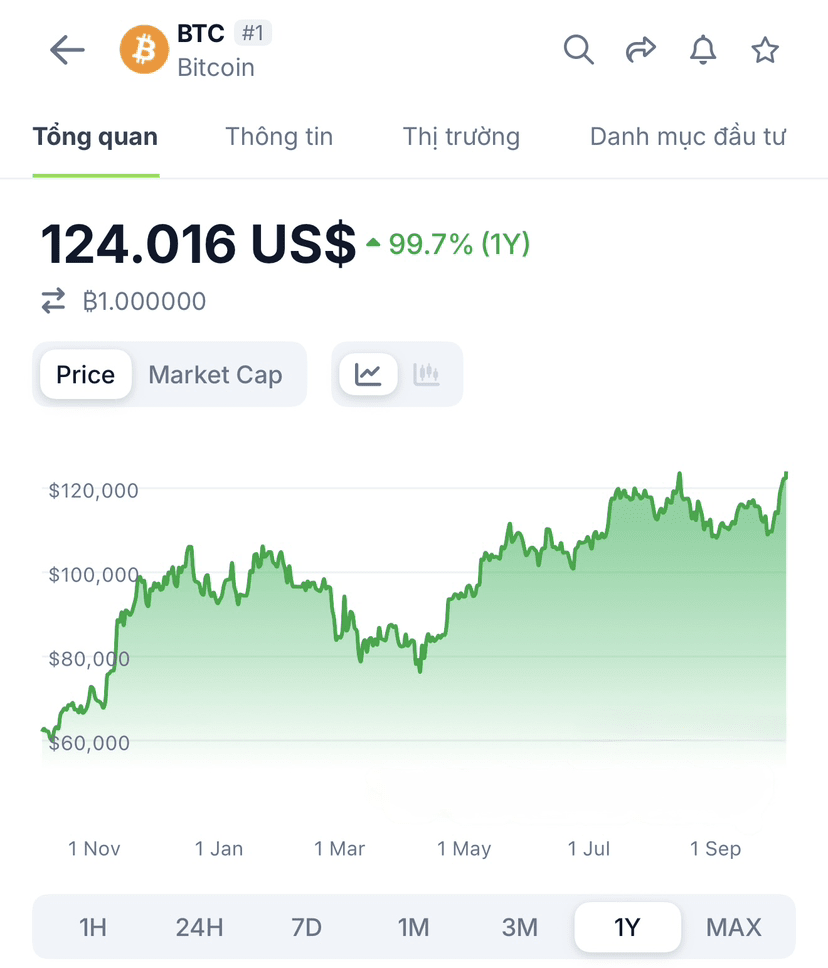828x968 pixels.
Task: Tap the #1 rank badge
Action: (x=253, y=33)
